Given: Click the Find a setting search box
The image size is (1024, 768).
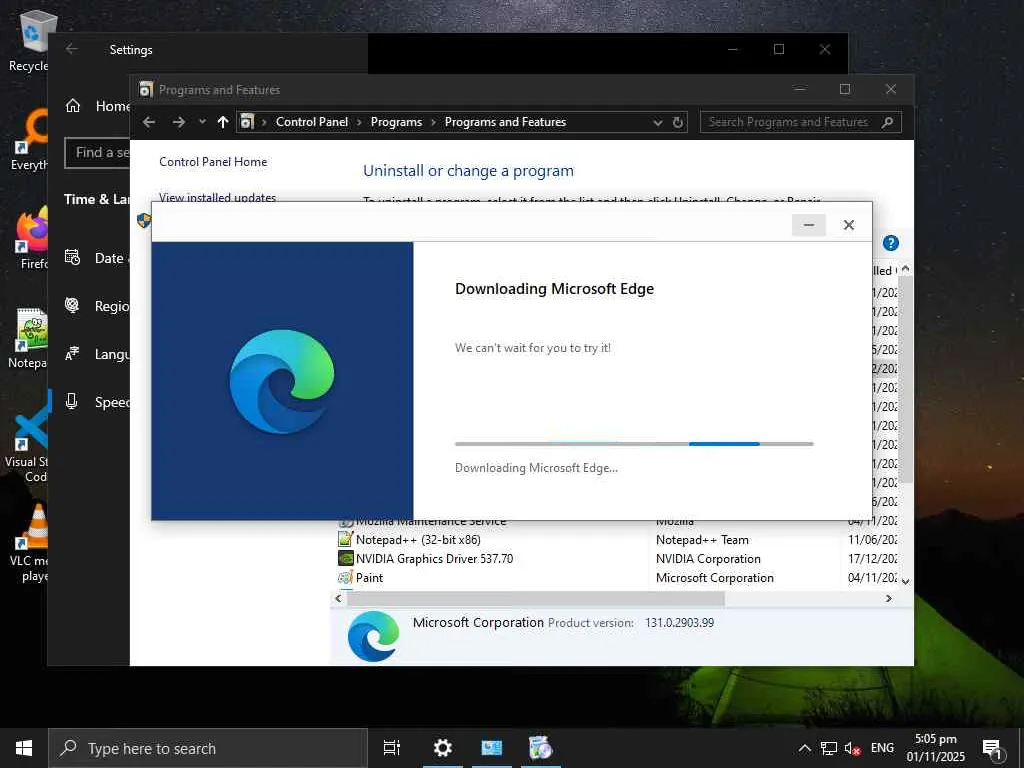Looking at the screenshot, I should (97, 153).
